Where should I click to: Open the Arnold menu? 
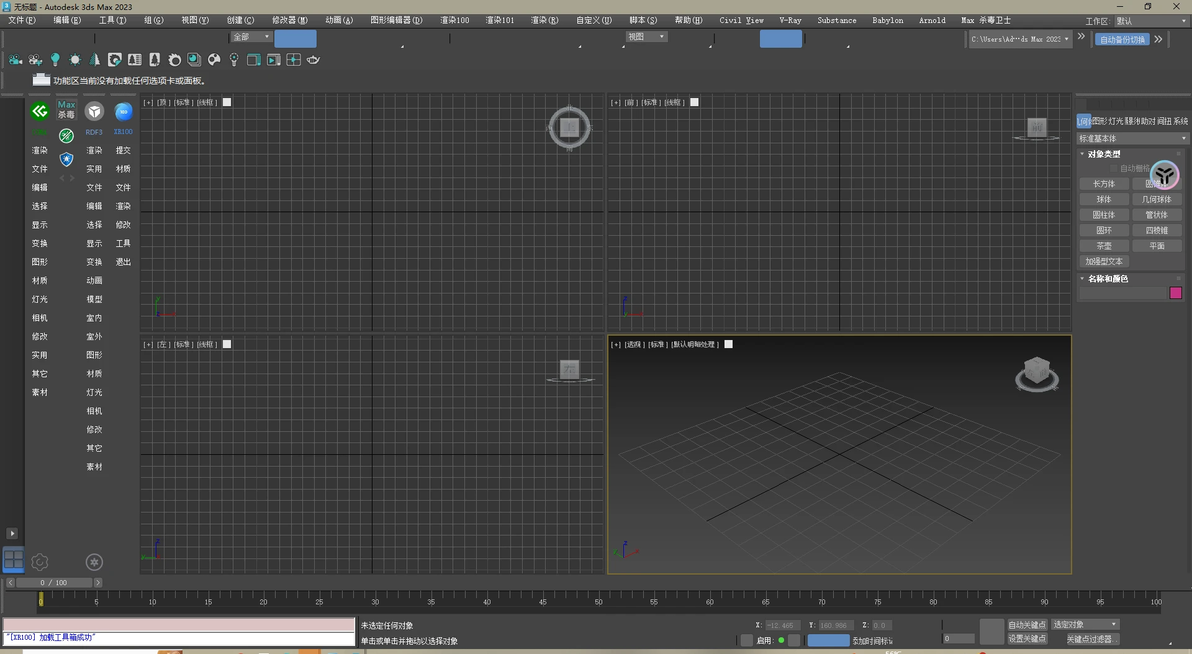932,21
